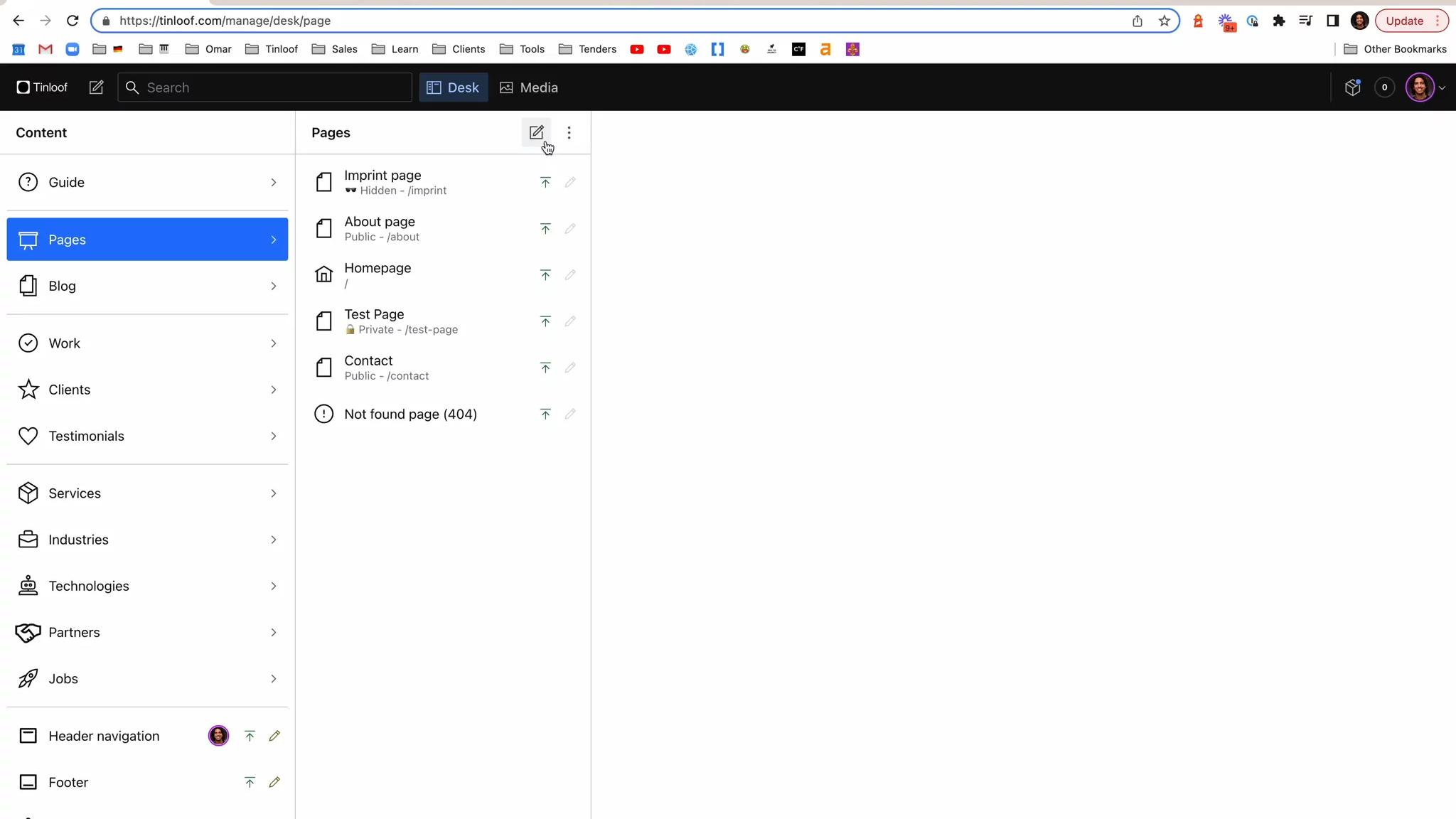This screenshot has height=819, width=1456.
Task: Open the three-dot menu in Pages header
Action: coord(569,132)
